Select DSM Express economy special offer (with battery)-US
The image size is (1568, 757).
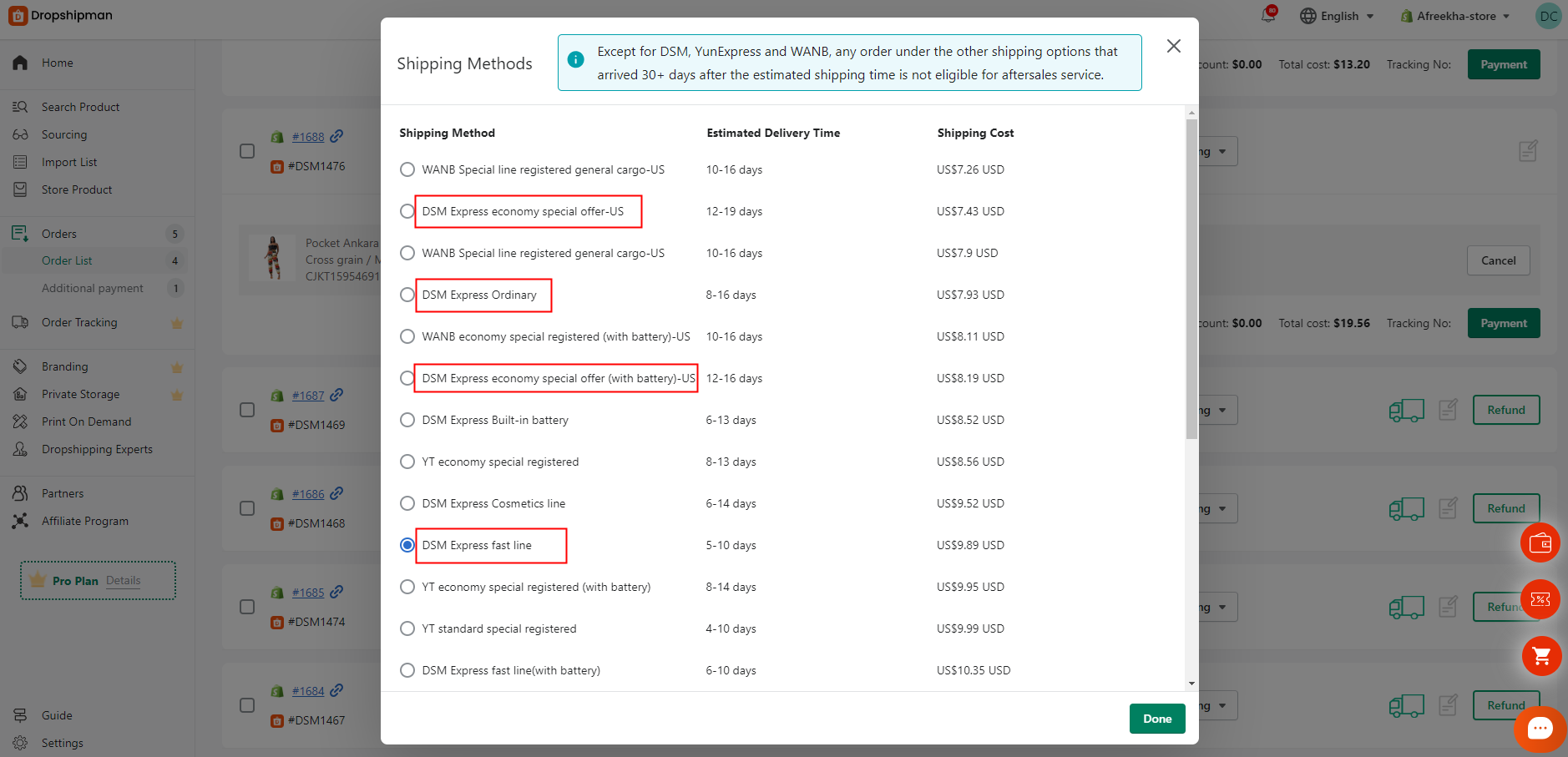point(407,378)
